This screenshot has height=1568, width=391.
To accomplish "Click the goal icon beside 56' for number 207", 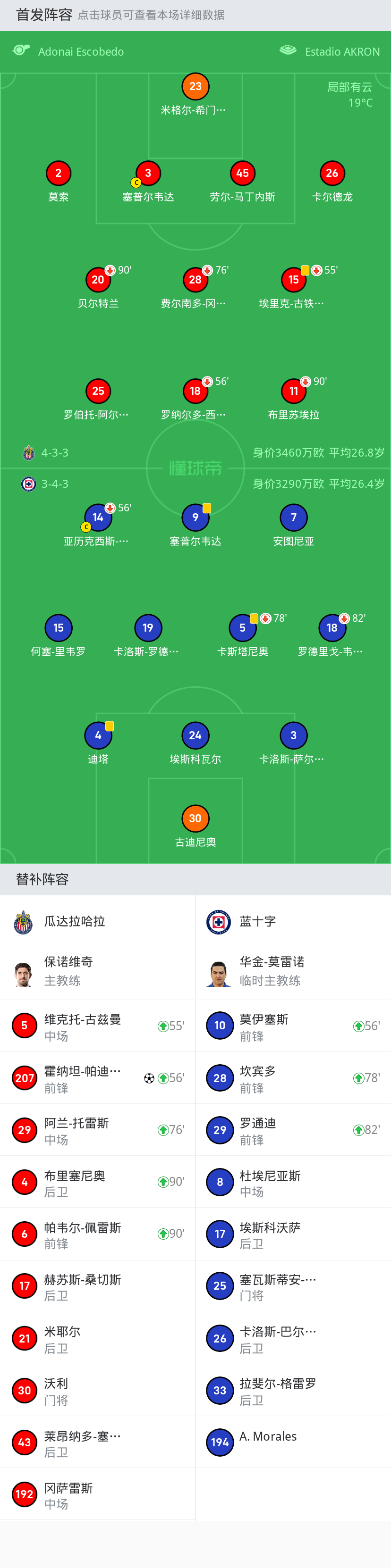I will [x=149, y=1078].
